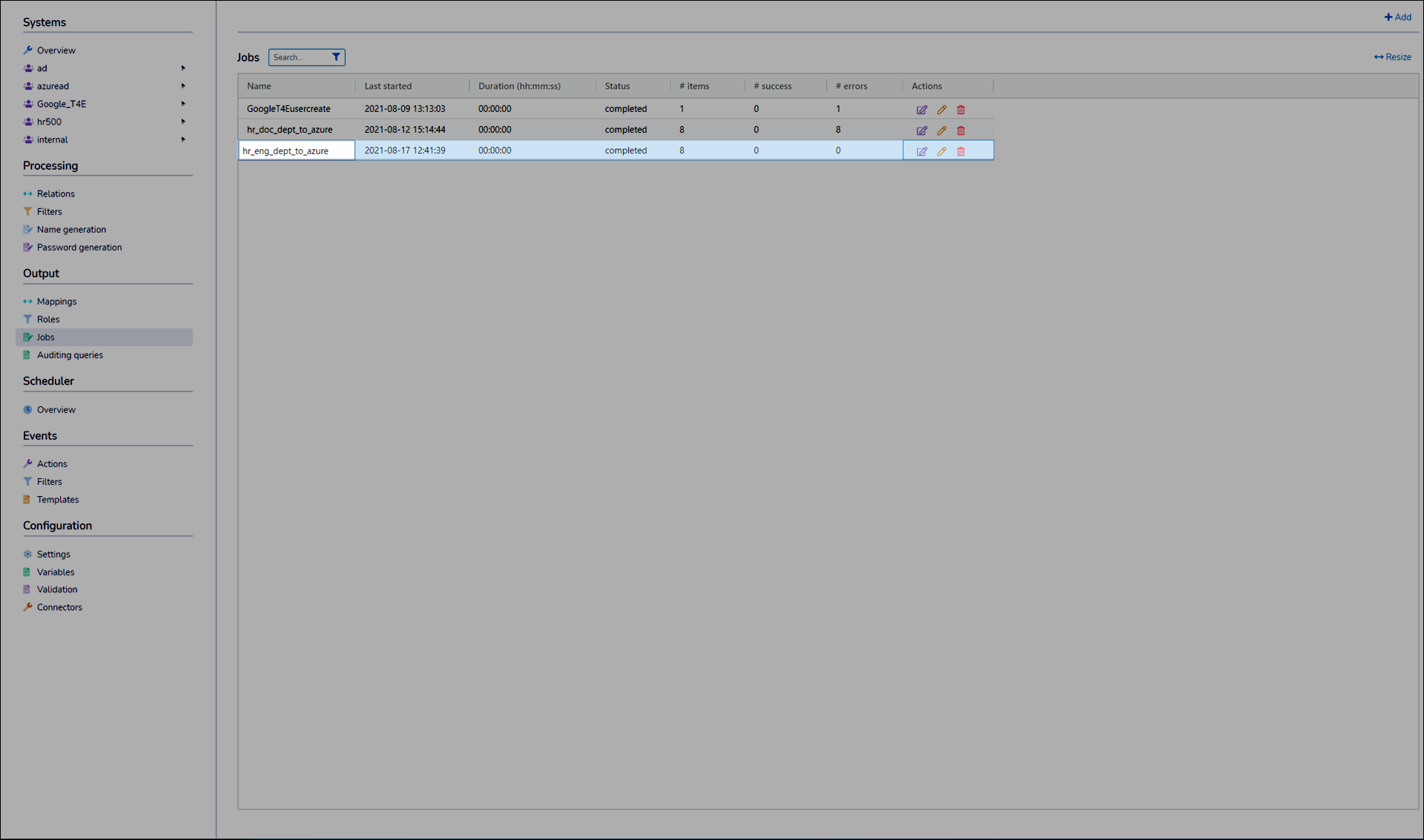1424x840 pixels.
Task: Delete the GoogleT4Eusercreate job via trash icon
Action: (x=960, y=110)
